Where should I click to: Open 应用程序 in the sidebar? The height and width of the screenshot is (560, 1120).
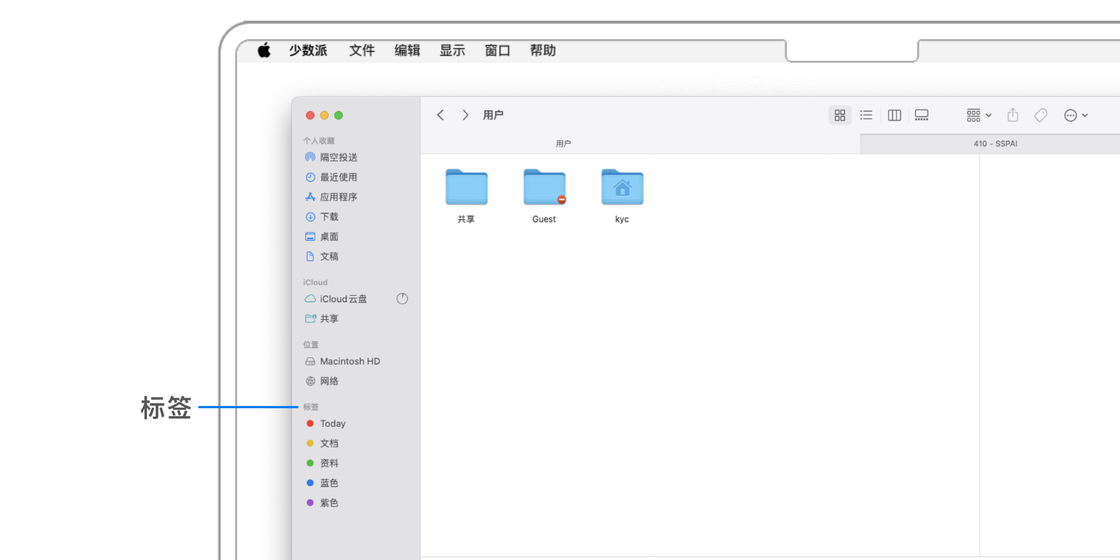338,197
